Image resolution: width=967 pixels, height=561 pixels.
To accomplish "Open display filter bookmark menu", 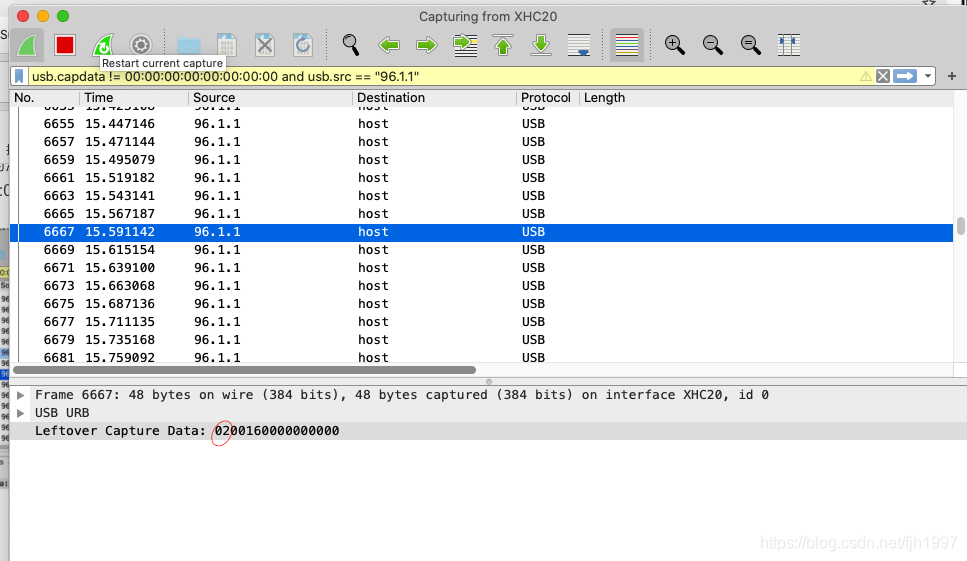I will click(x=19, y=76).
